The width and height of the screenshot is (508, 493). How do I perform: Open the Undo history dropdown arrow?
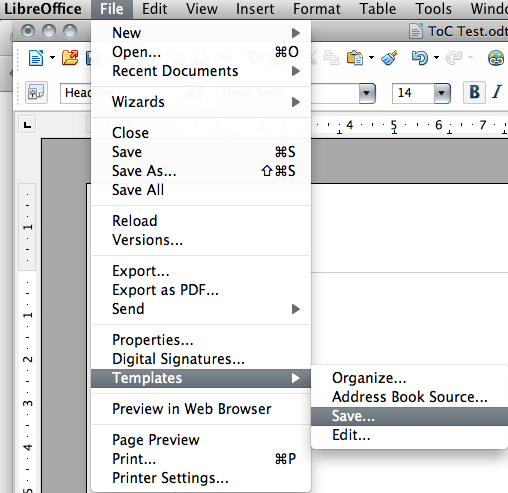tap(436, 58)
